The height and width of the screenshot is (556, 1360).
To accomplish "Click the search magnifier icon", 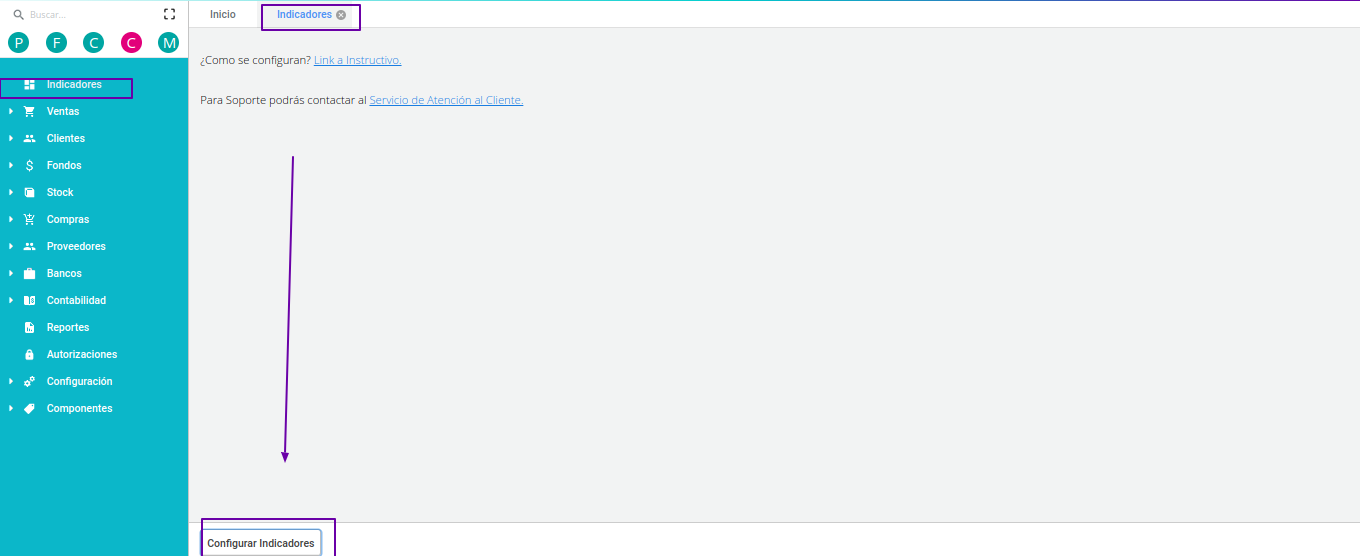I will 18,15.
